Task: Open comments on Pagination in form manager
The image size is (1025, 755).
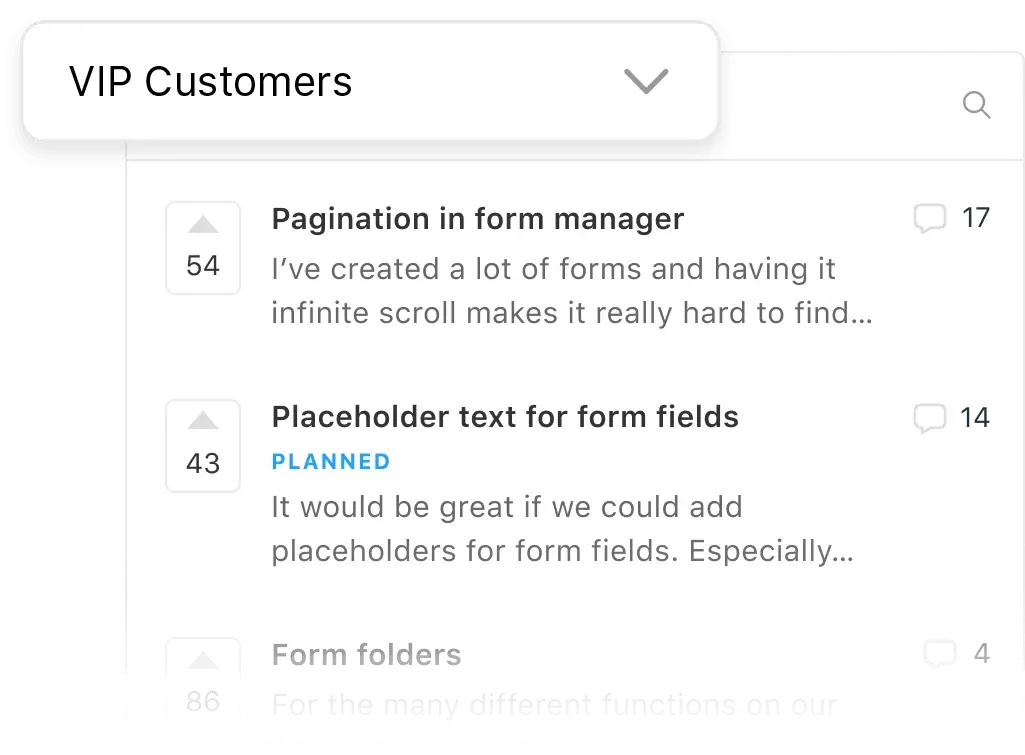Action: tap(930, 218)
